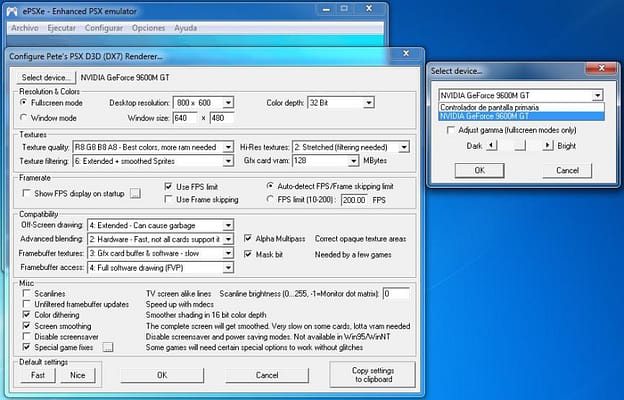Expand Off-Screen drawing dropdown

click(228, 225)
